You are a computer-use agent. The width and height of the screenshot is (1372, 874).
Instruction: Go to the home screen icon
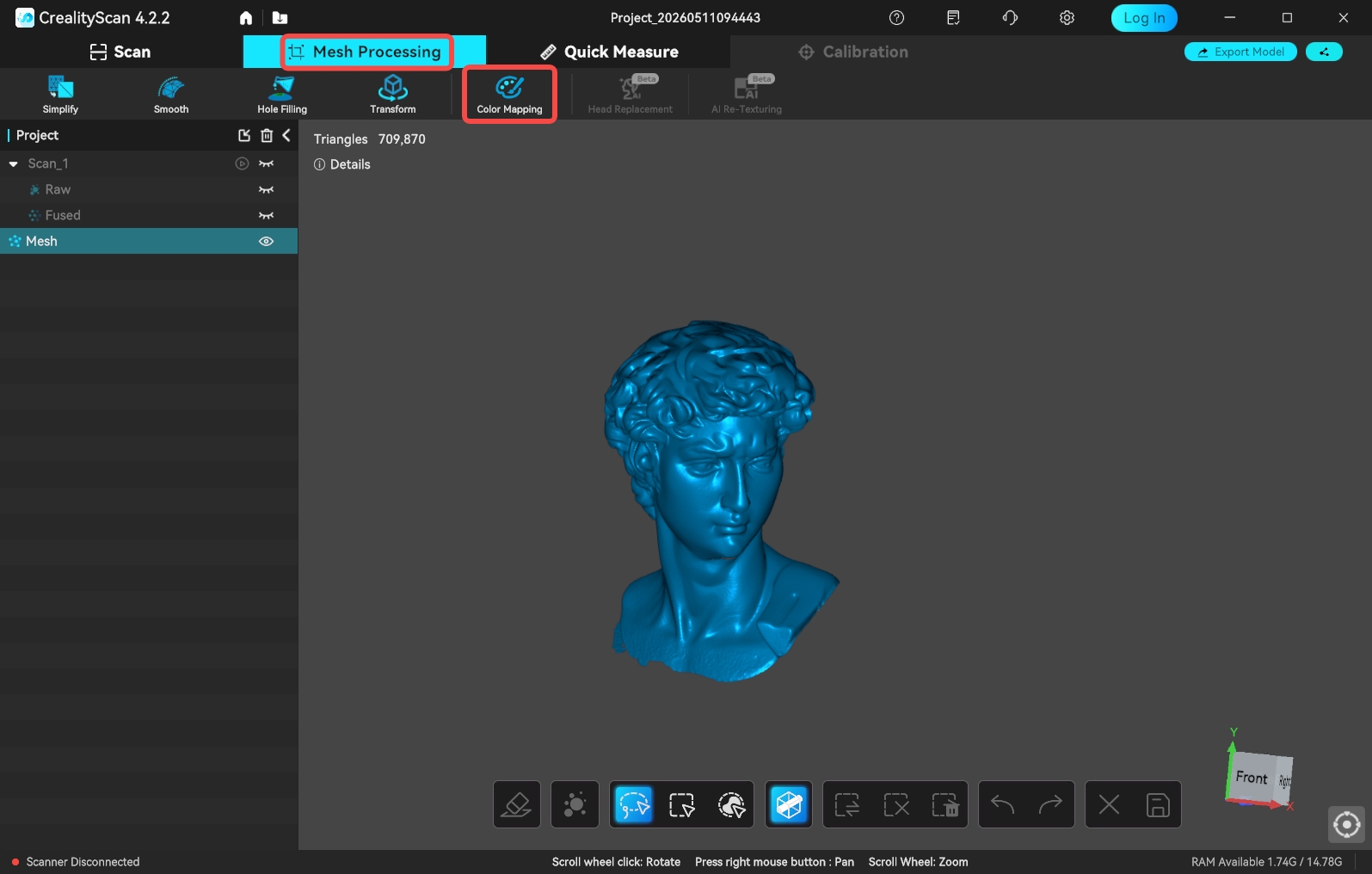246,18
